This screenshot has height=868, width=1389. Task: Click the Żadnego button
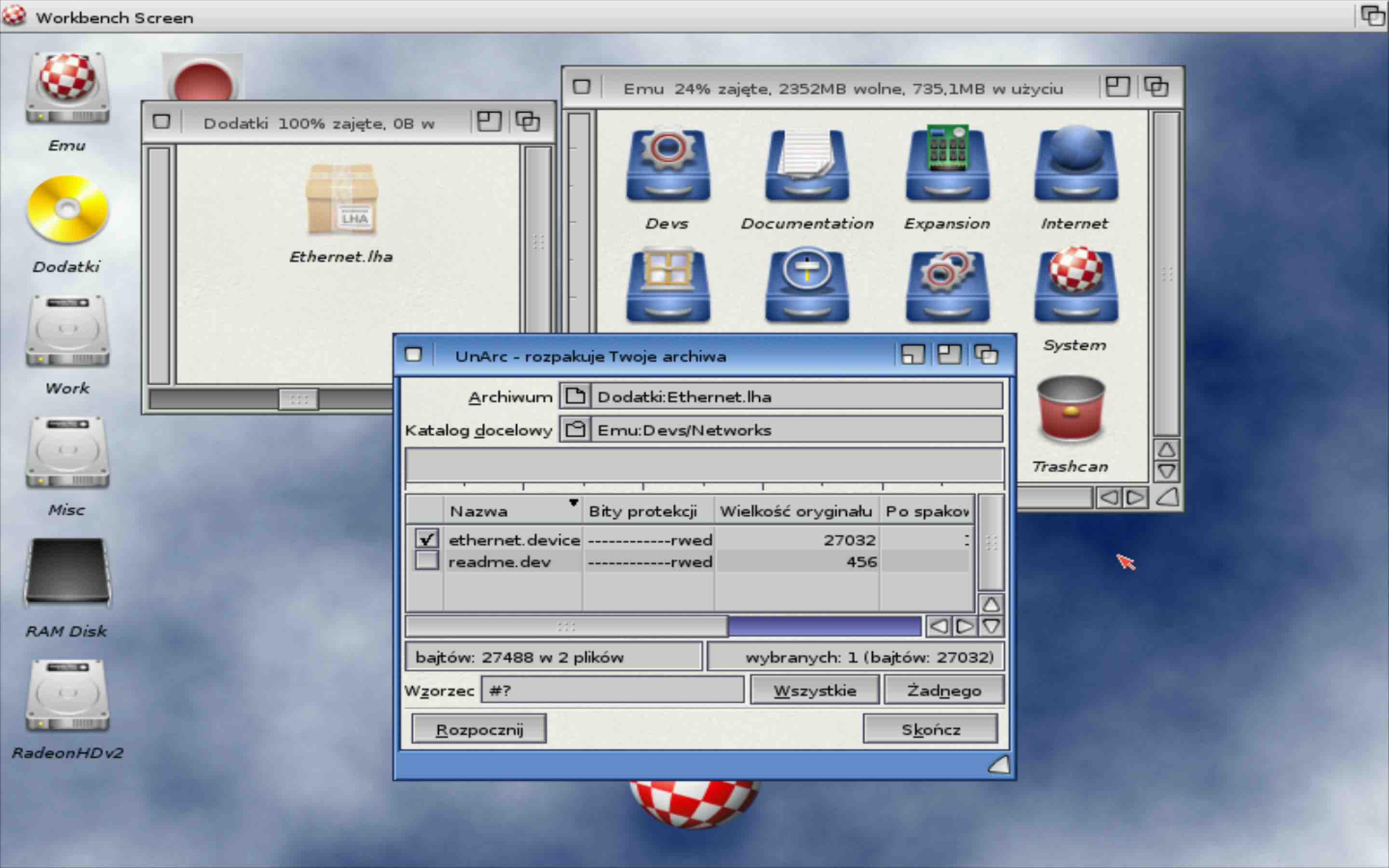coord(944,691)
